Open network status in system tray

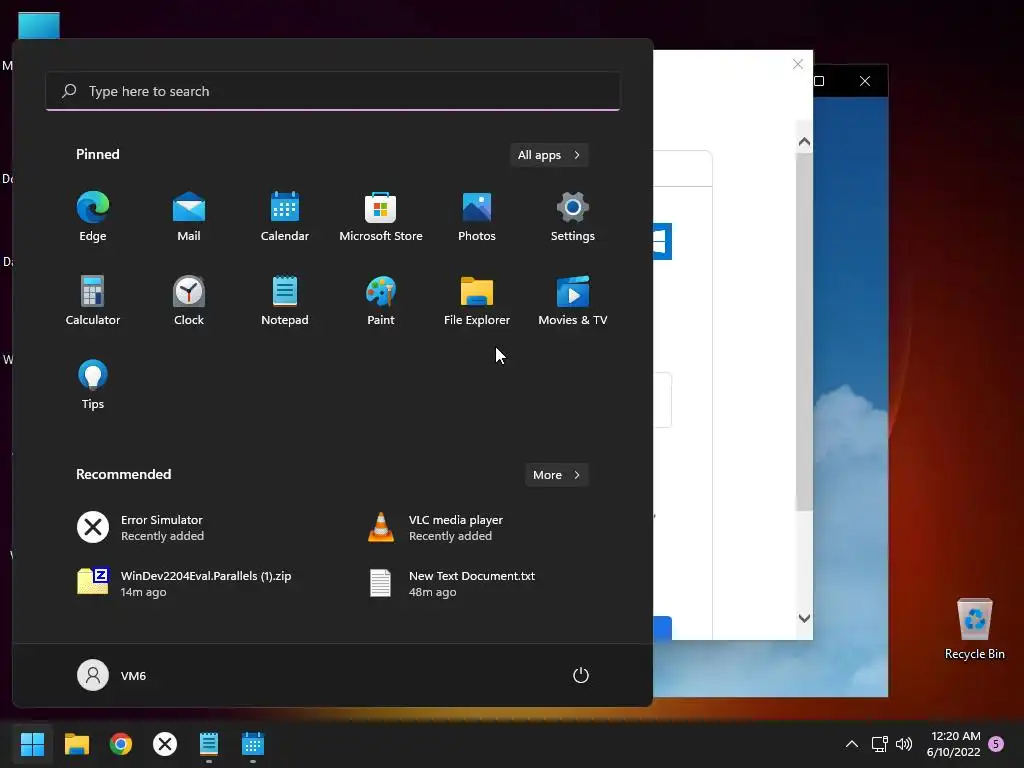pos(879,744)
